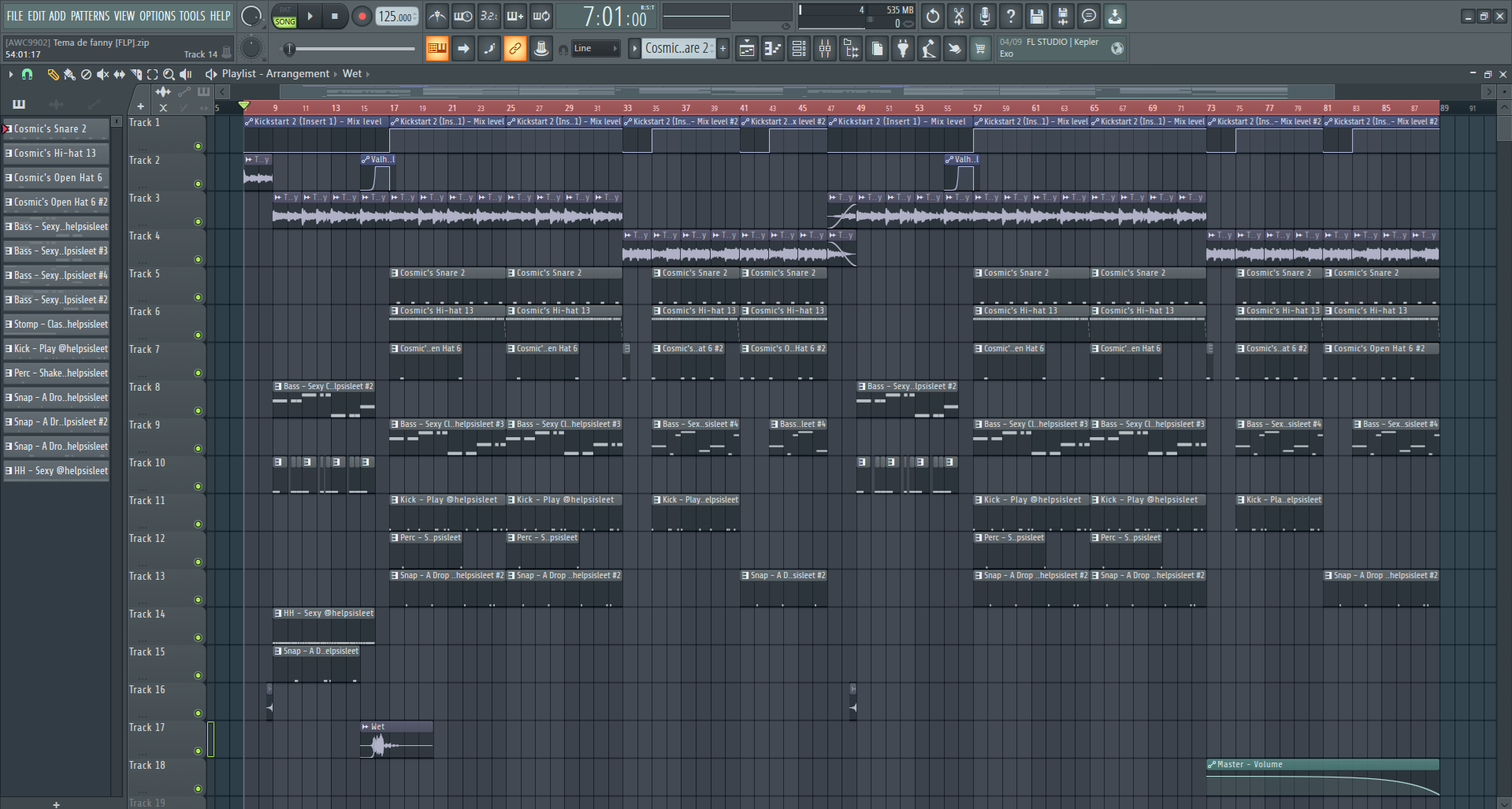Viewport: 1512px width, 809px height.
Task: Open the playlist options menu arrow
Action: tap(10, 74)
